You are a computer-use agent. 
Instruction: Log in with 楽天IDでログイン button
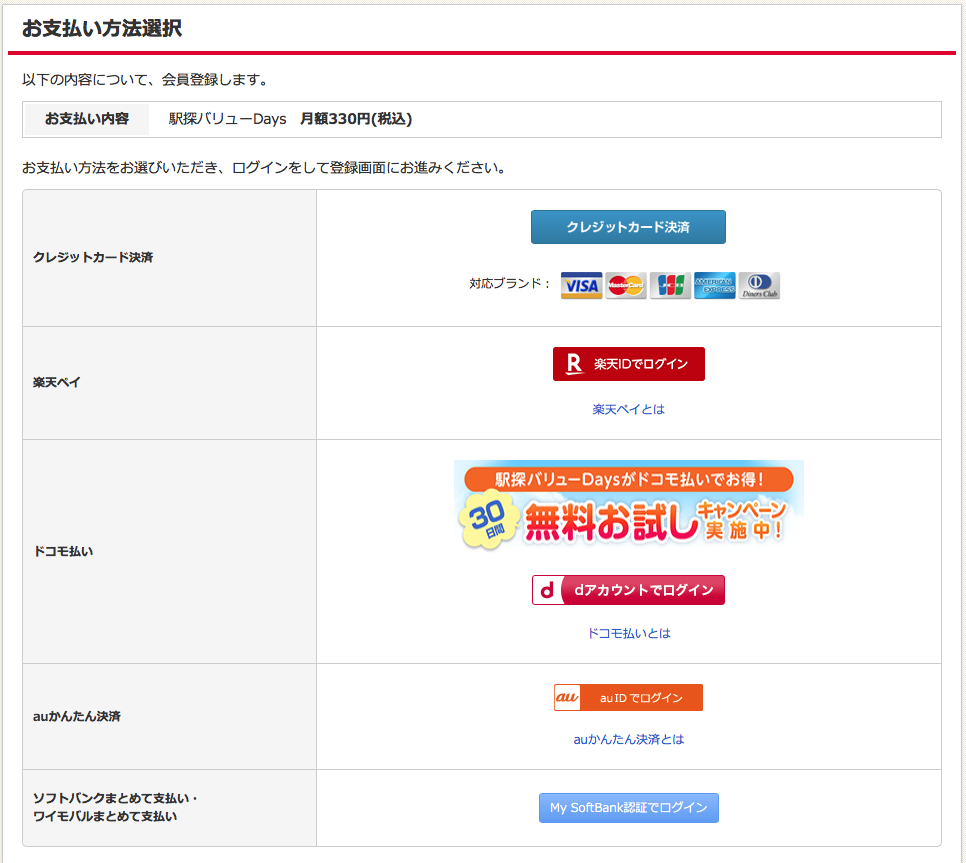point(628,364)
